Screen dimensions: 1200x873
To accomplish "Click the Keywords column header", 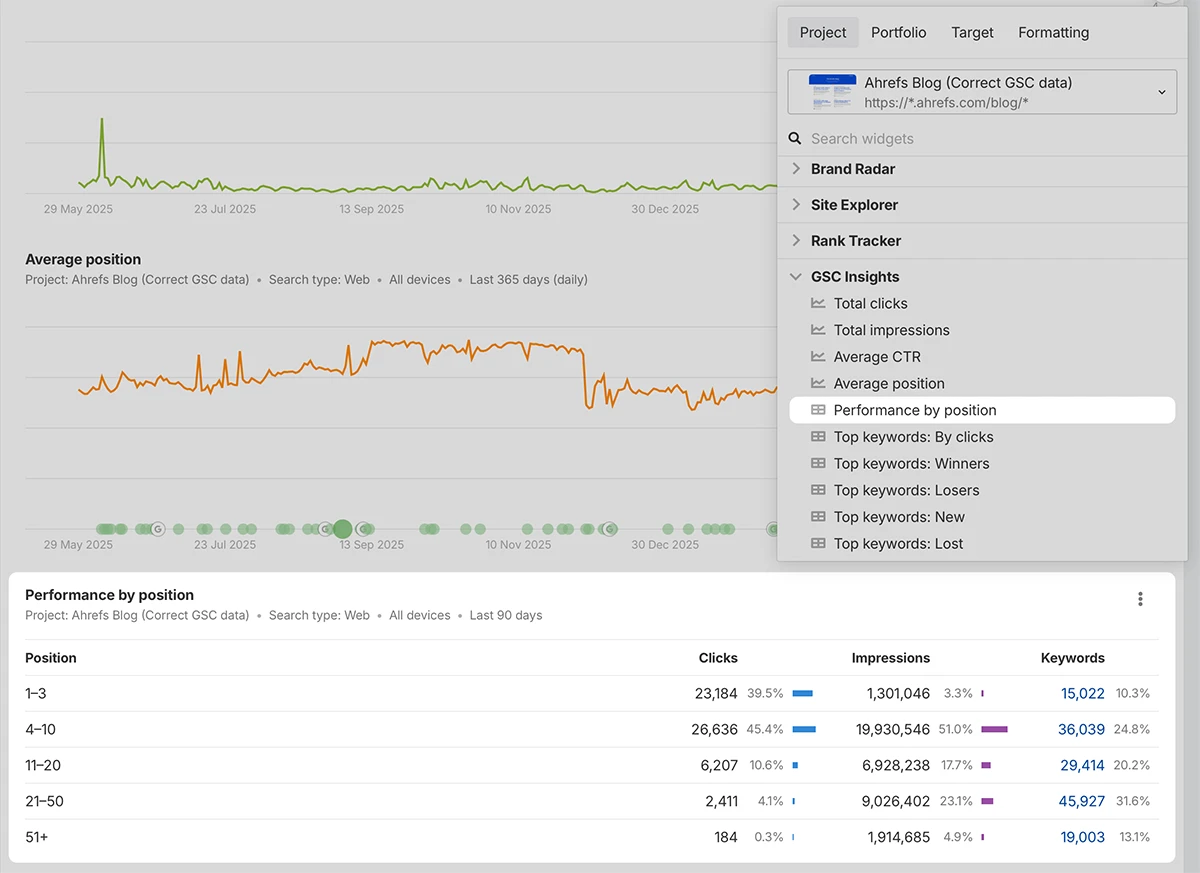I will [1073, 658].
